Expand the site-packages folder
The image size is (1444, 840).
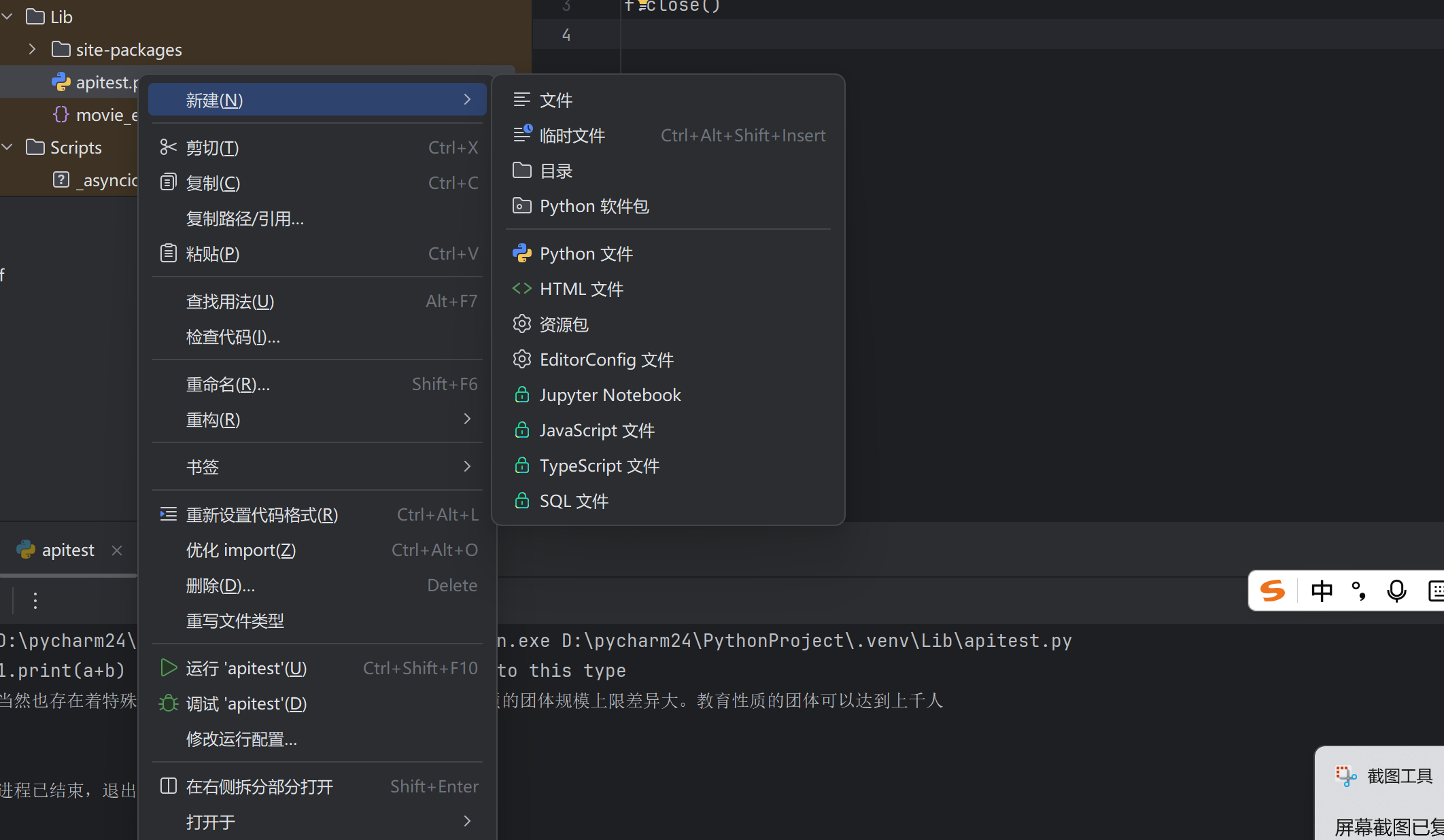click(x=32, y=50)
